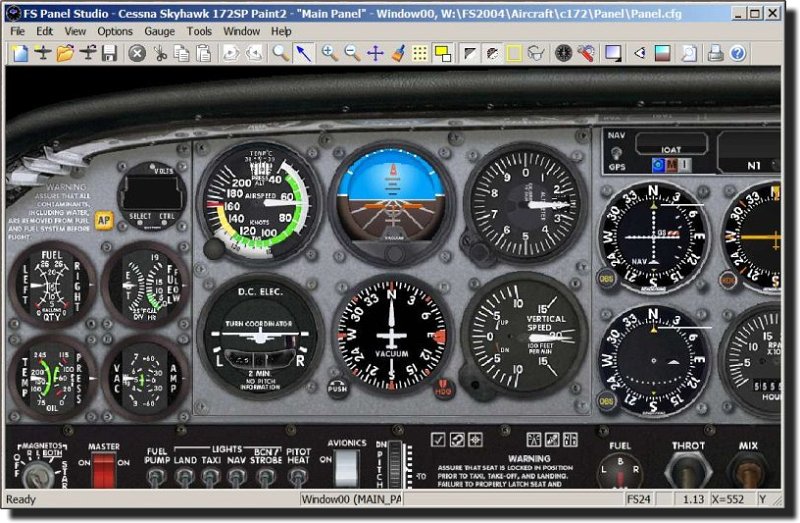Image resolution: width=800 pixels, height=523 pixels.
Task: Zoom in with plus magnifier icon
Action: [x=329, y=53]
